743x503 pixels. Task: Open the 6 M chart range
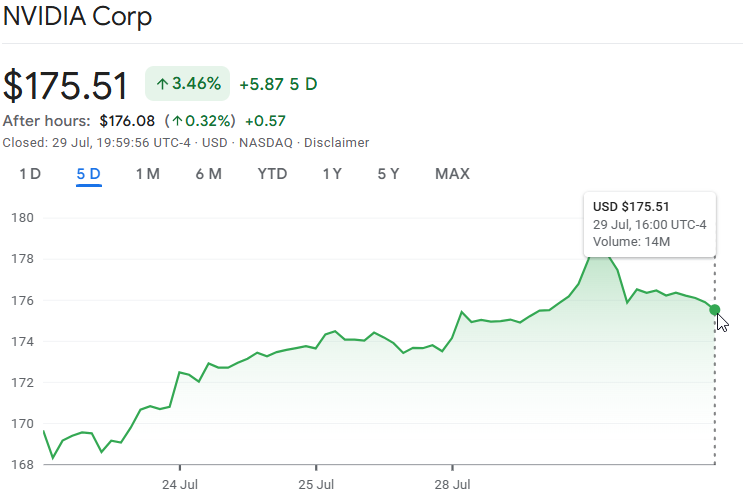click(208, 174)
